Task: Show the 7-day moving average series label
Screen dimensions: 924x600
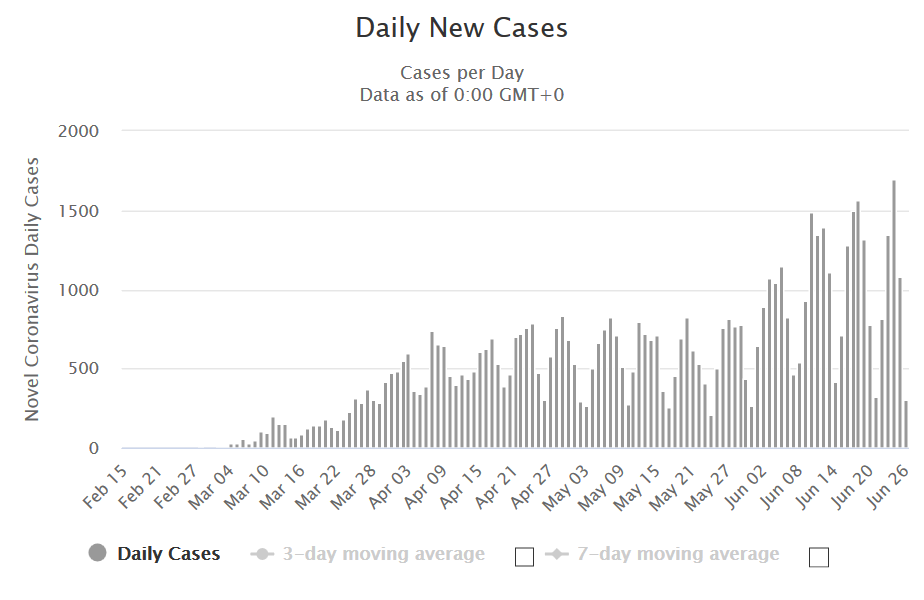Action: coord(678,554)
